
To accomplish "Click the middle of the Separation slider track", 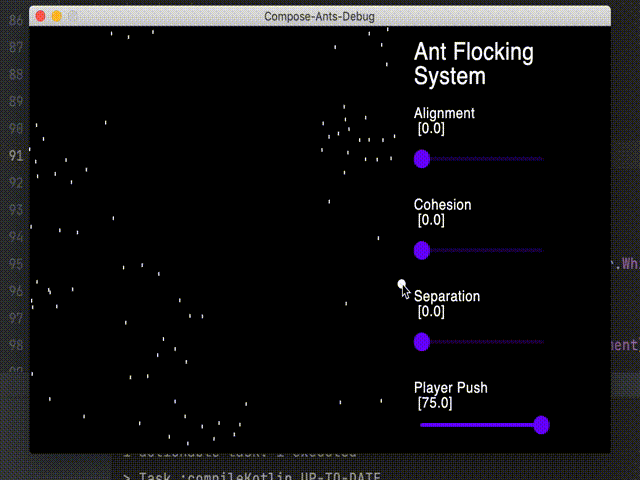I will pos(482,342).
